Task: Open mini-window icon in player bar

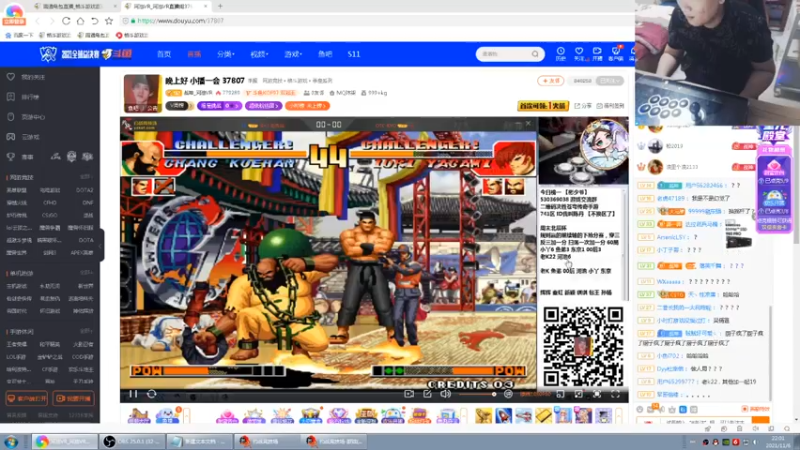Action: pyautogui.click(x=560, y=394)
